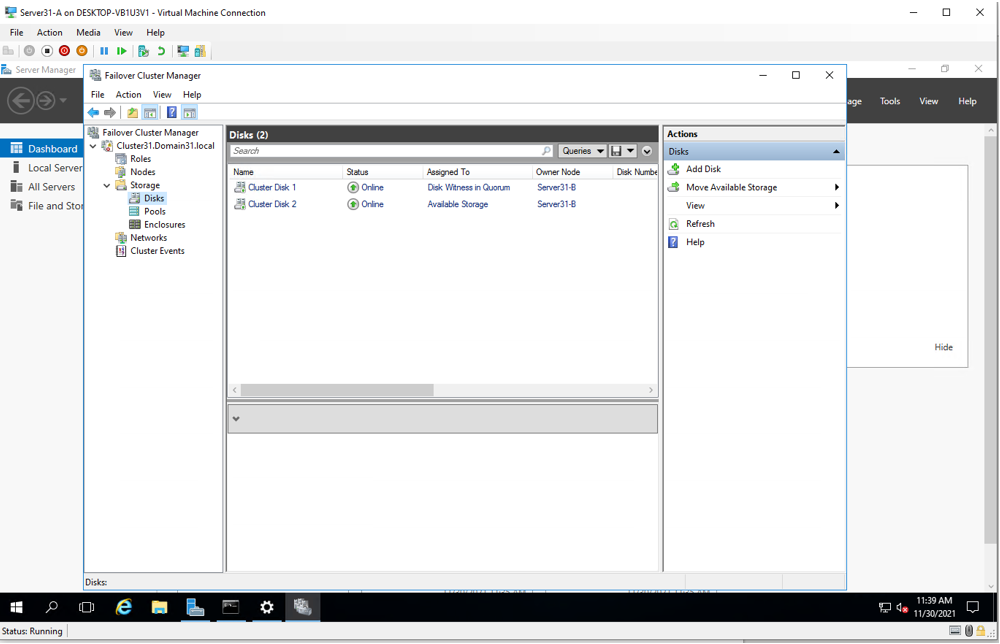Click the orange Save VM icon
Viewport: 1000px width, 644px height.
tap(82, 51)
